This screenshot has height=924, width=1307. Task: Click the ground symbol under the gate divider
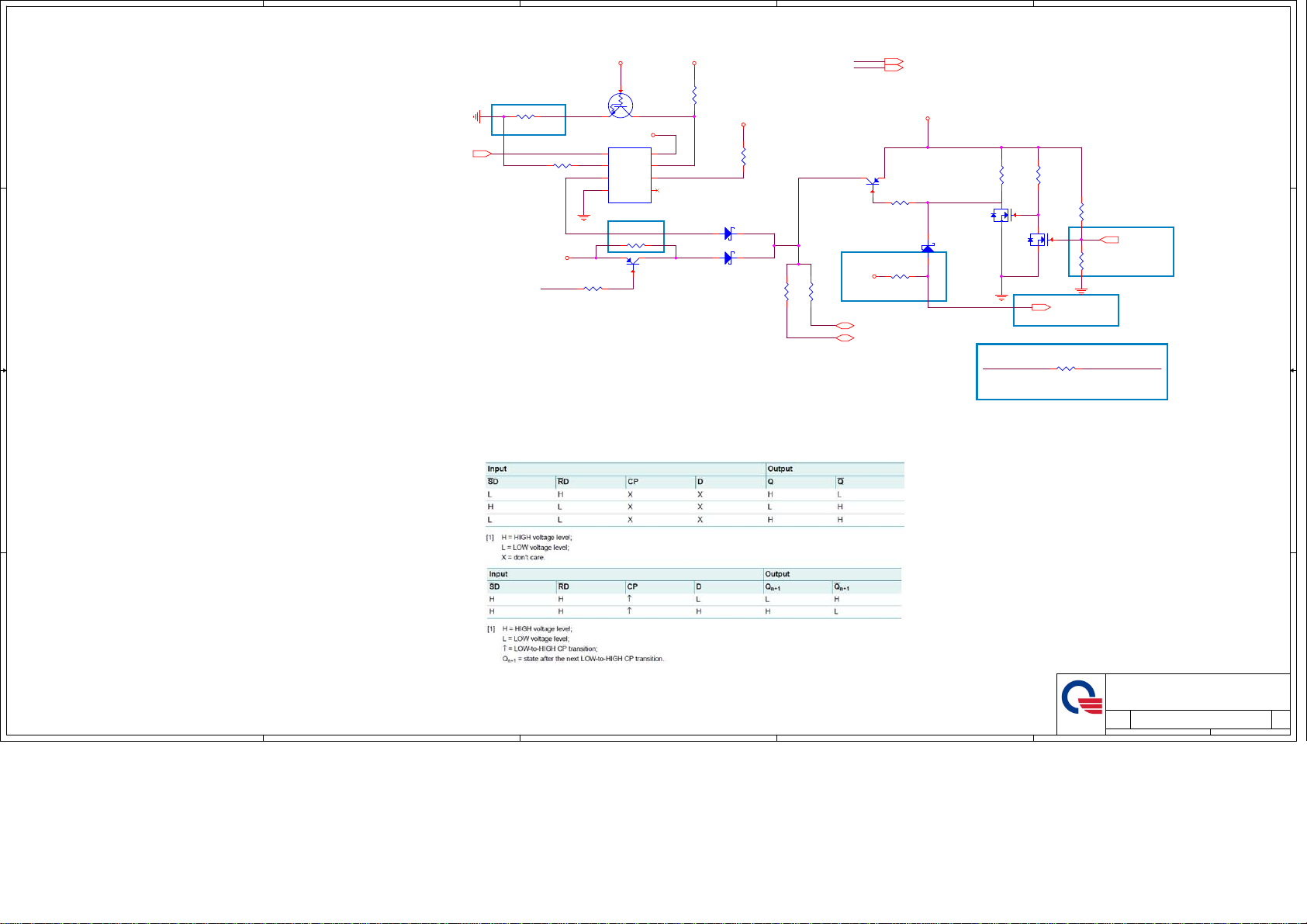[1081, 290]
